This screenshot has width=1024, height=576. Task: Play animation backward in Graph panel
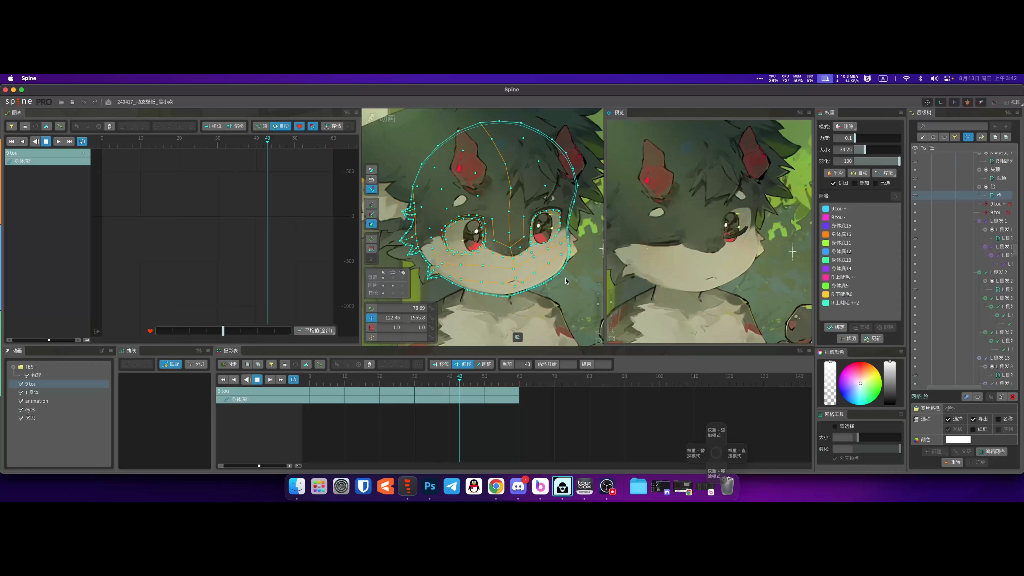[35, 141]
